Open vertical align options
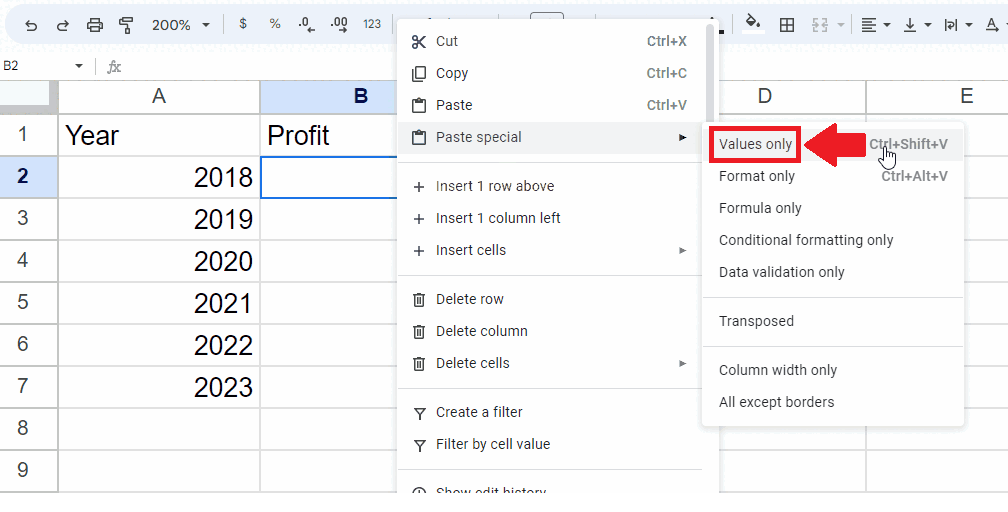Screen dimensions: 1008x512 (917, 25)
